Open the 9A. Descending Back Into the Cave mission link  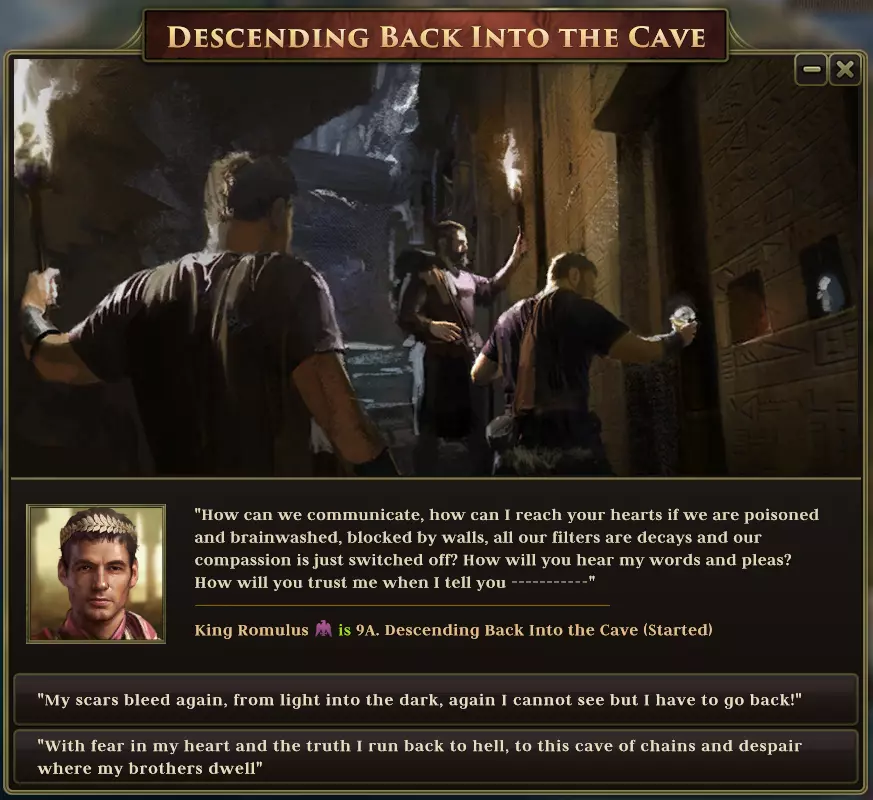click(534, 630)
